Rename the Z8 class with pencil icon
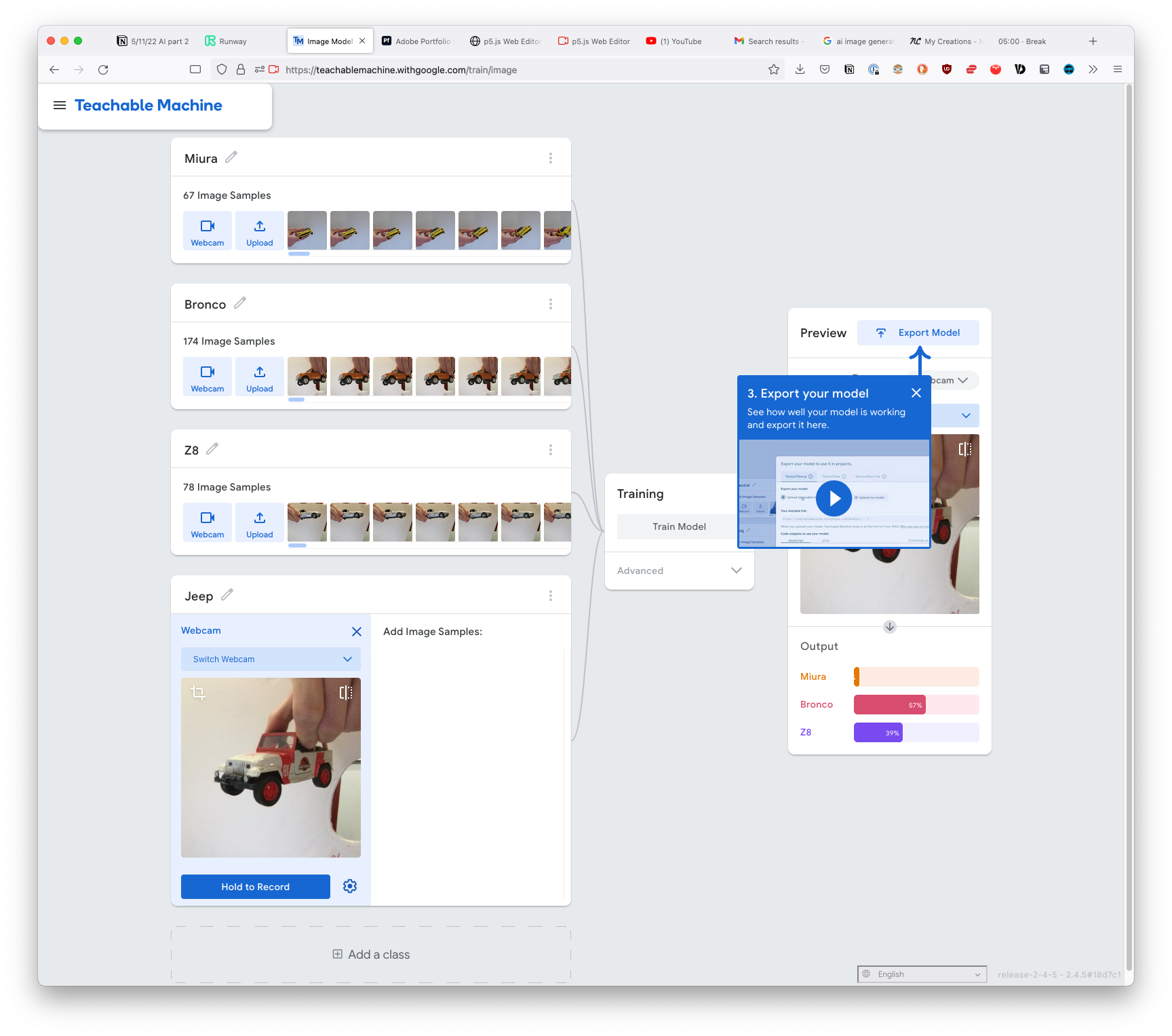Image resolution: width=1172 pixels, height=1036 pixels. pyautogui.click(x=212, y=449)
